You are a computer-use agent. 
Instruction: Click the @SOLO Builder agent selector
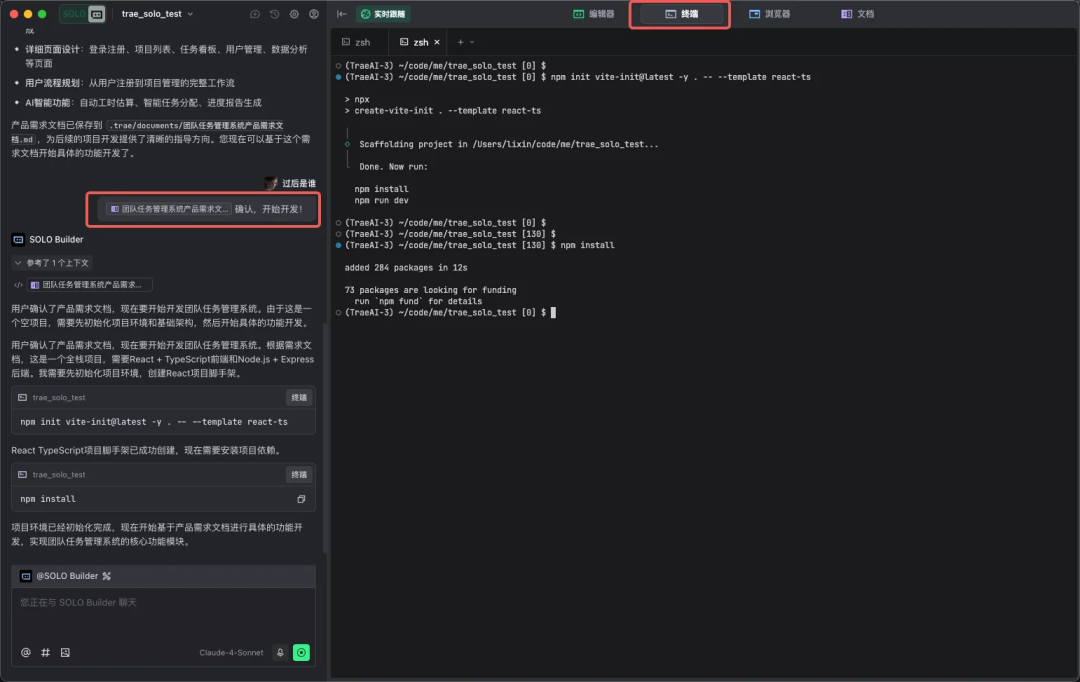(65, 576)
